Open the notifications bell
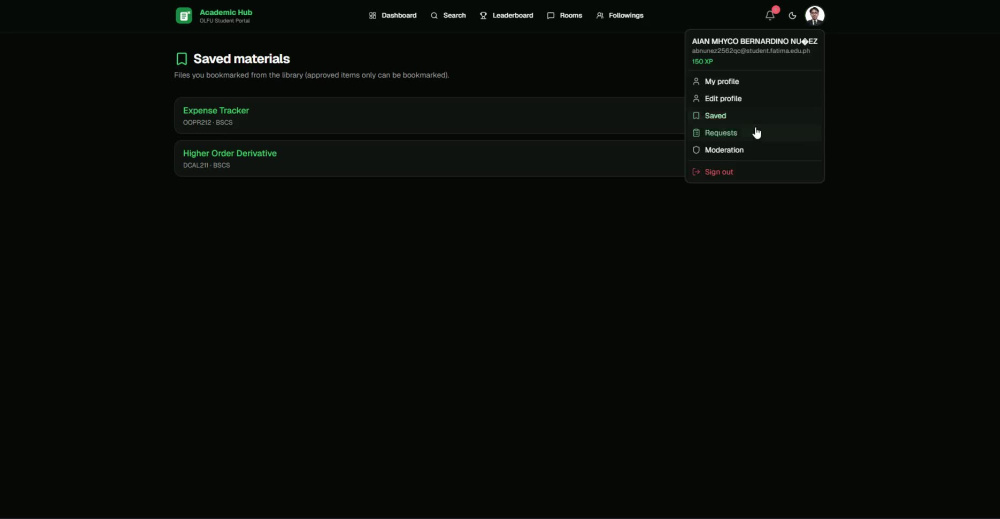The height and width of the screenshot is (519, 1000). pyautogui.click(x=770, y=15)
